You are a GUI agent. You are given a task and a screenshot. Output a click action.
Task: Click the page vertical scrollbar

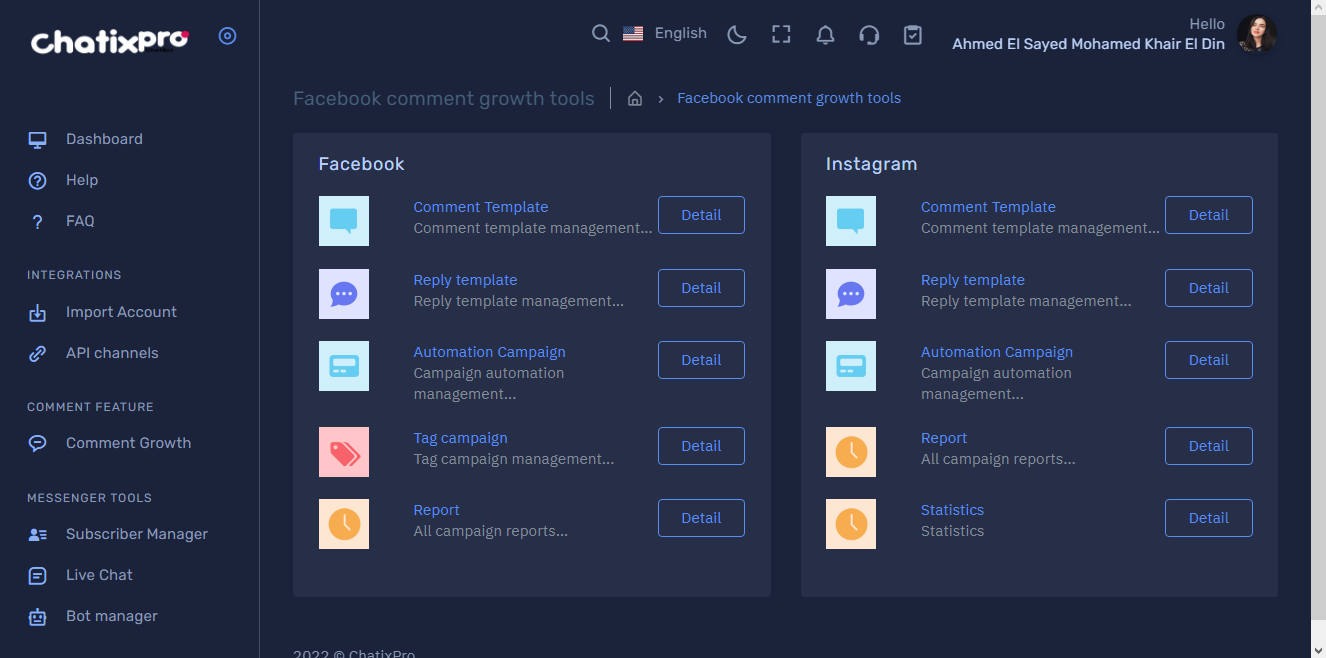pyautogui.click(x=1318, y=329)
